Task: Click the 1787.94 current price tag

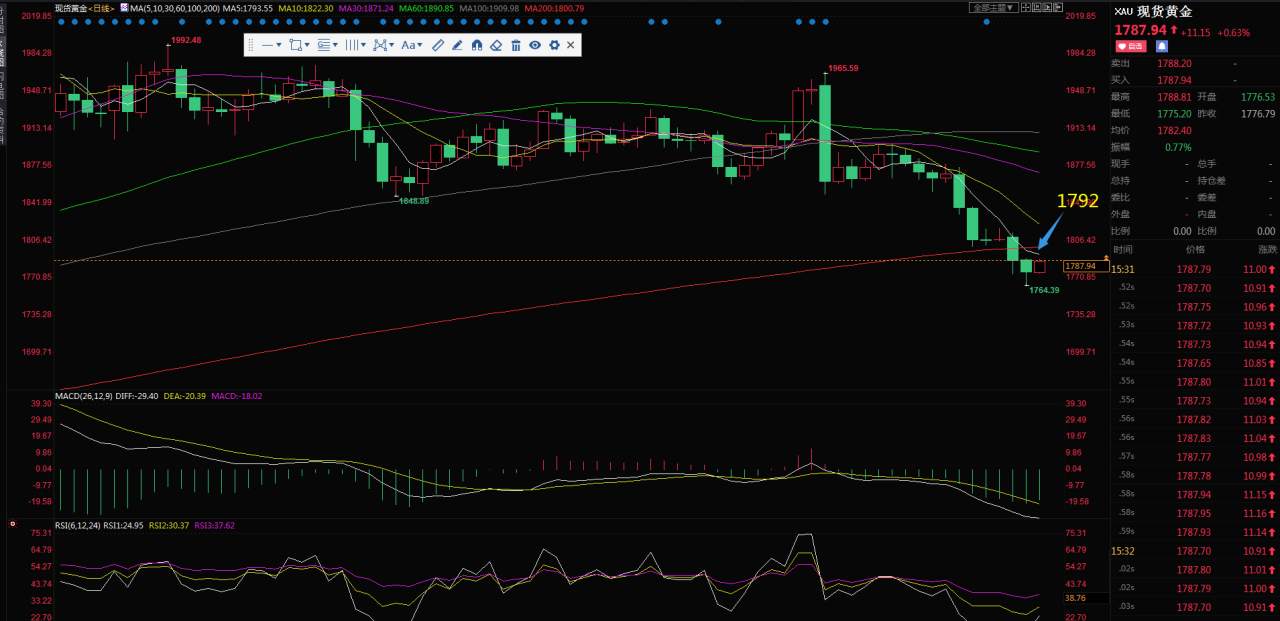Action: pos(1082,266)
